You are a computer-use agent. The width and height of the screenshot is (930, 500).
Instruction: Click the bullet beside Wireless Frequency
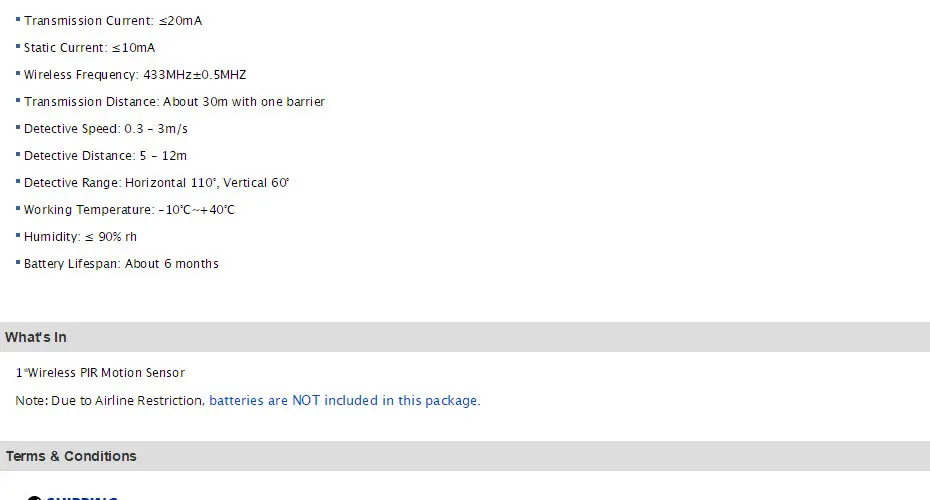(x=18, y=74)
